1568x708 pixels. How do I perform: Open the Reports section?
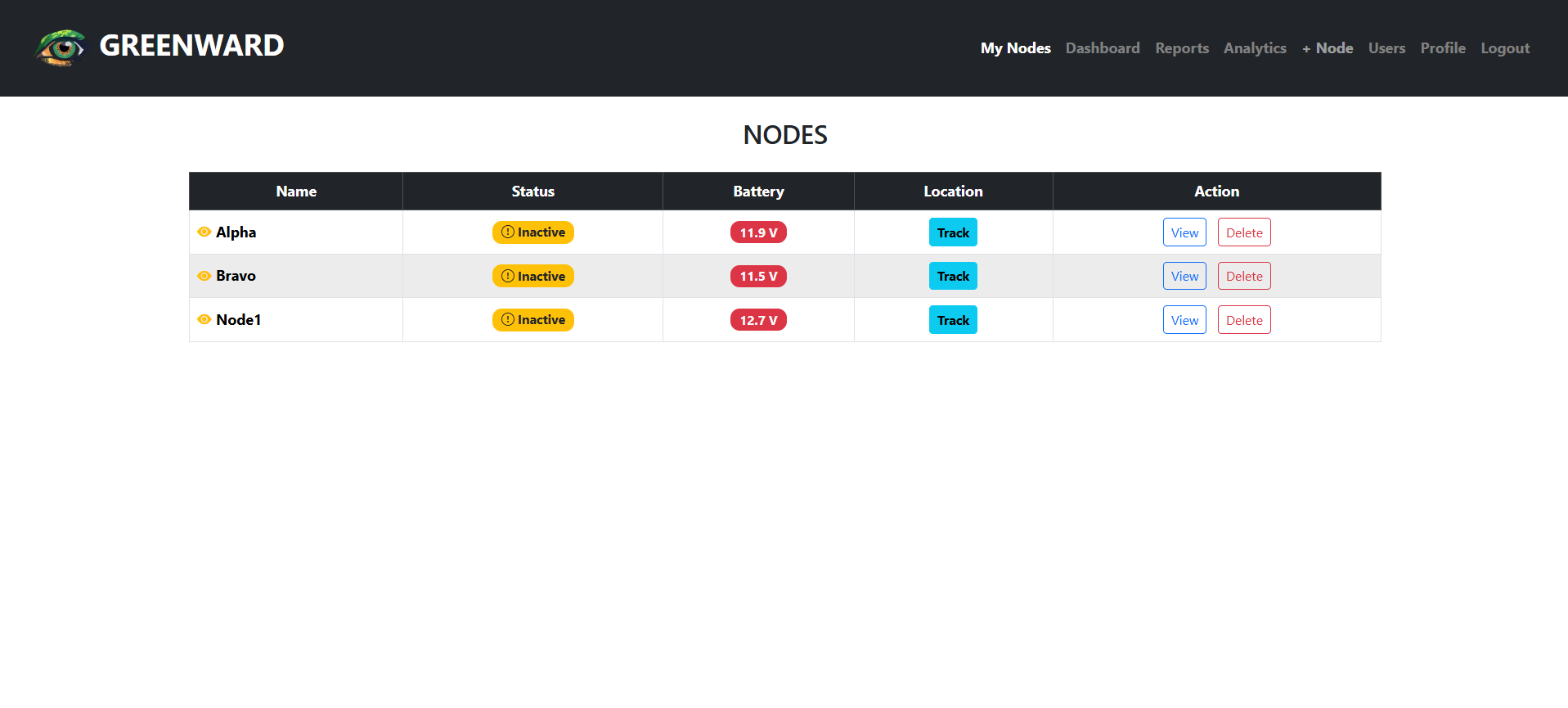[1182, 48]
